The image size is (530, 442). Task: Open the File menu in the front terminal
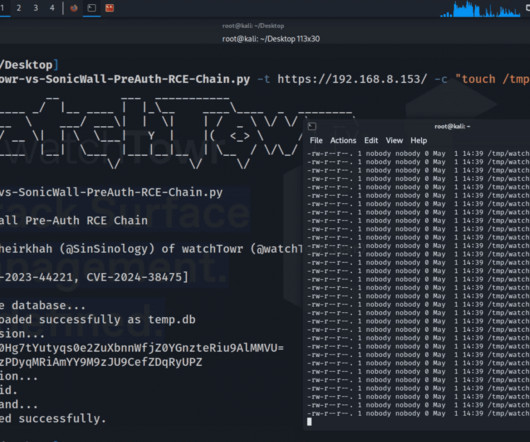click(x=316, y=140)
